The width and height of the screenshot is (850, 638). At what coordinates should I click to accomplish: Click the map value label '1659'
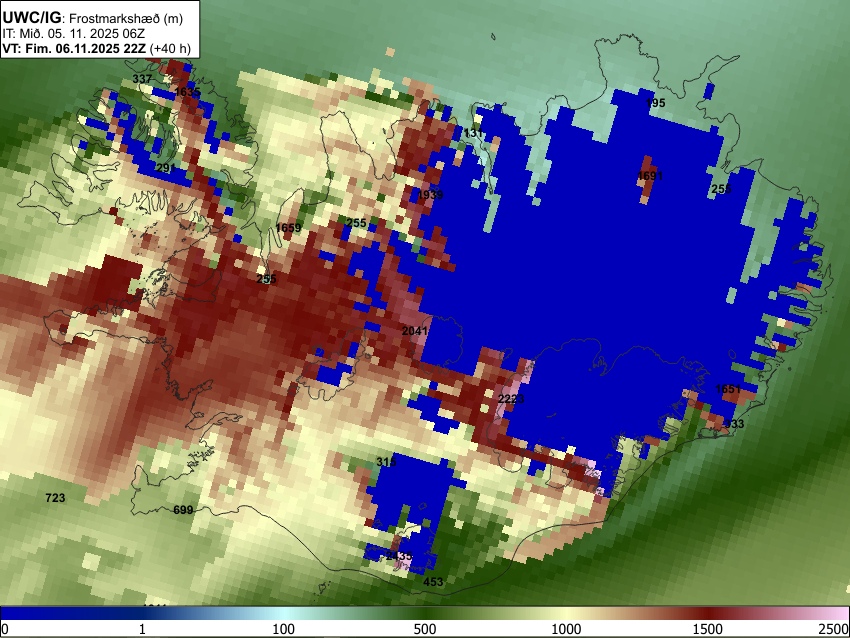coord(288,228)
